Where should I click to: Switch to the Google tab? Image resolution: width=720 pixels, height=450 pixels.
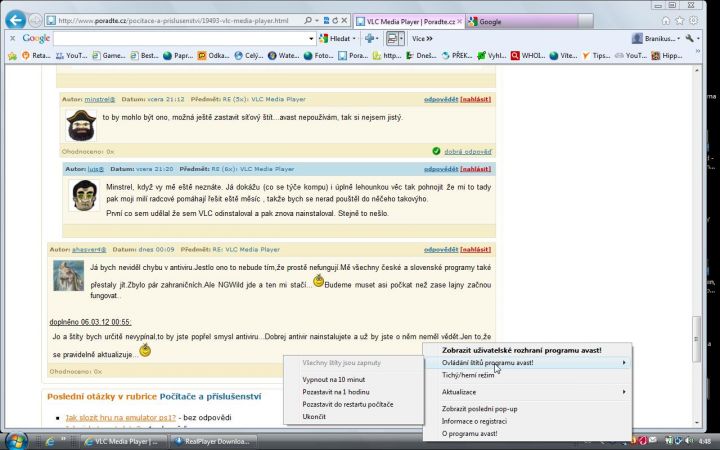pos(522,21)
